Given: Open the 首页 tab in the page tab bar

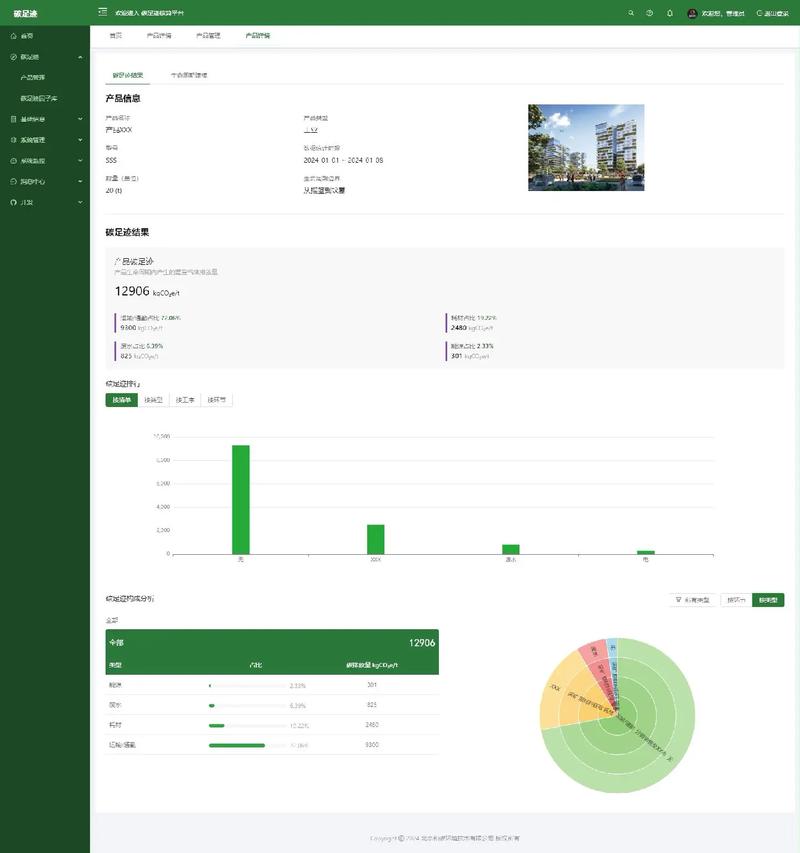Looking at the screenshot, I should coord(115,35).
